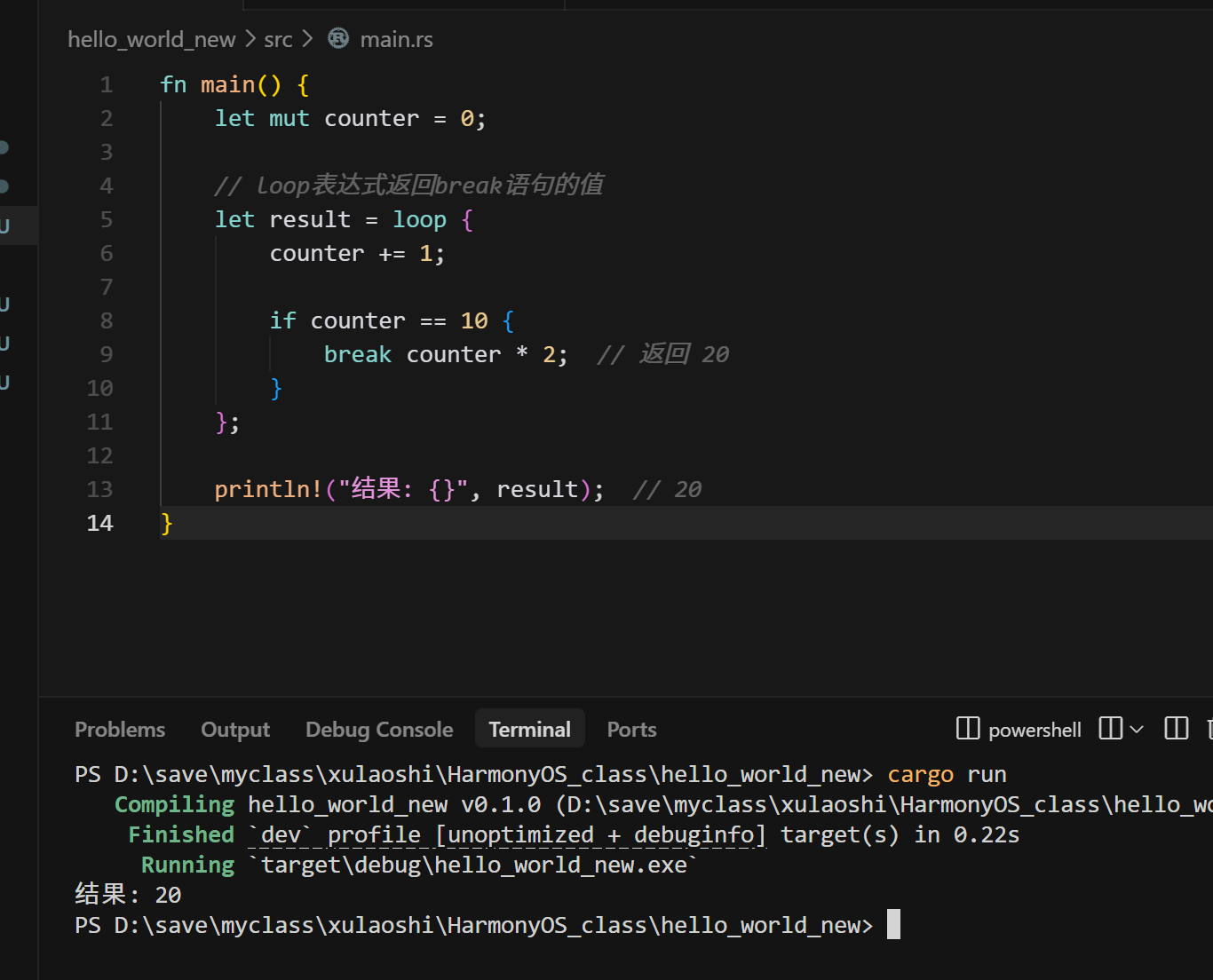Show the Debug Console tab
Screen dimensions: 1213x980
(x=379, y=730)
